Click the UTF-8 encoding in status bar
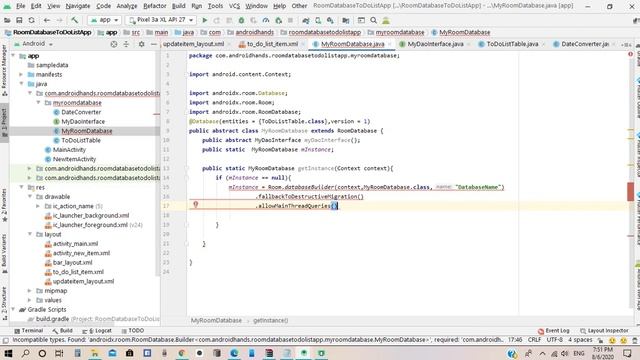 click(x=555, y=340)
